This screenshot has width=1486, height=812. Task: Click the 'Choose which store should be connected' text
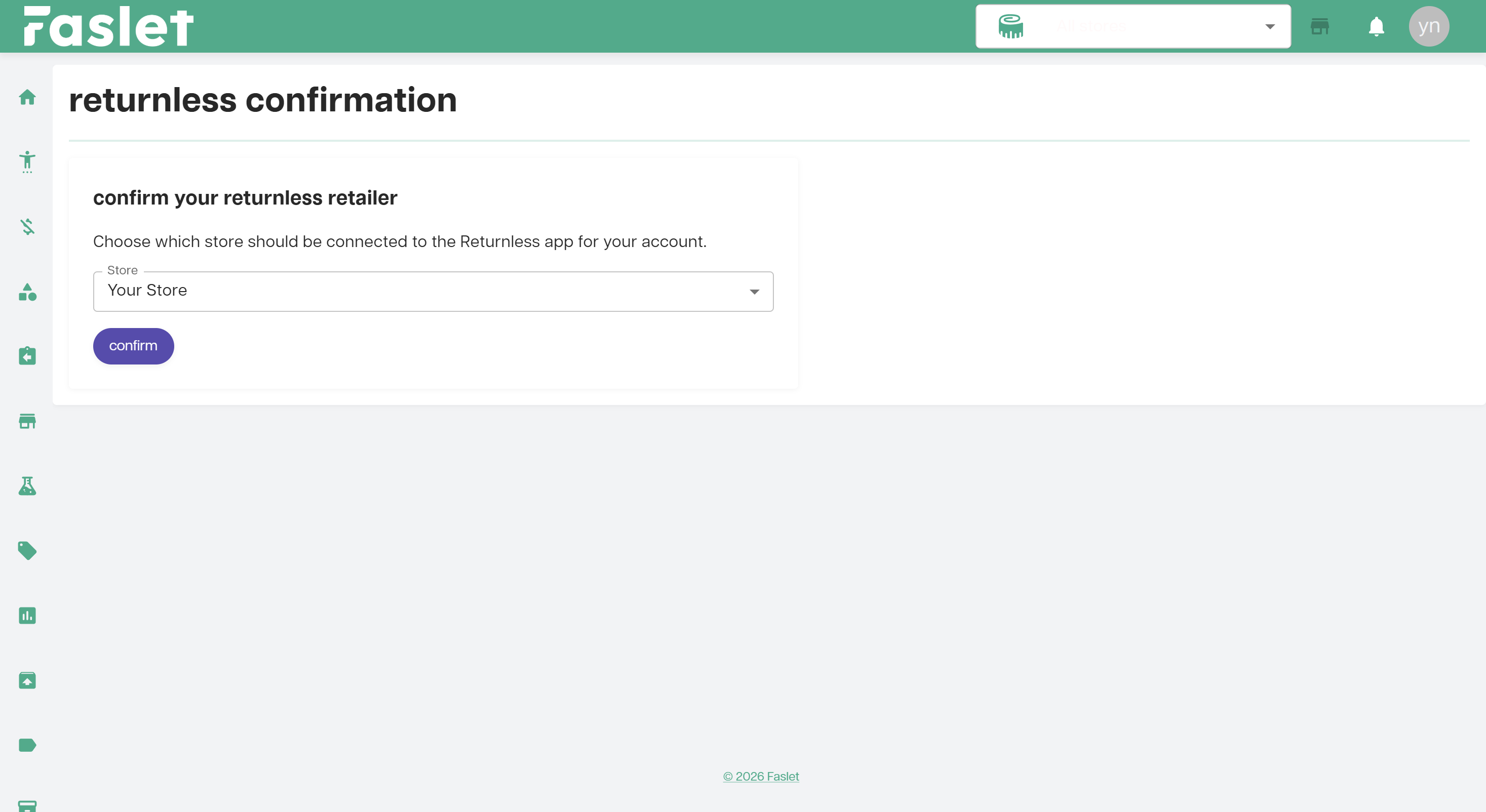tap(400, 241)
